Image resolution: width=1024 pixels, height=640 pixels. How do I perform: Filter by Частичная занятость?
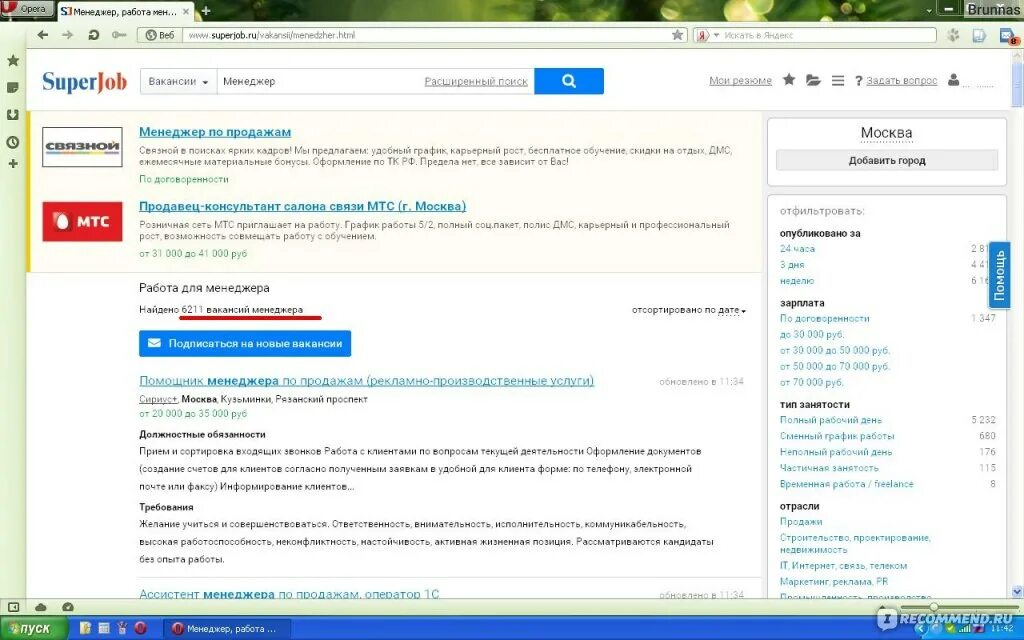829,468
